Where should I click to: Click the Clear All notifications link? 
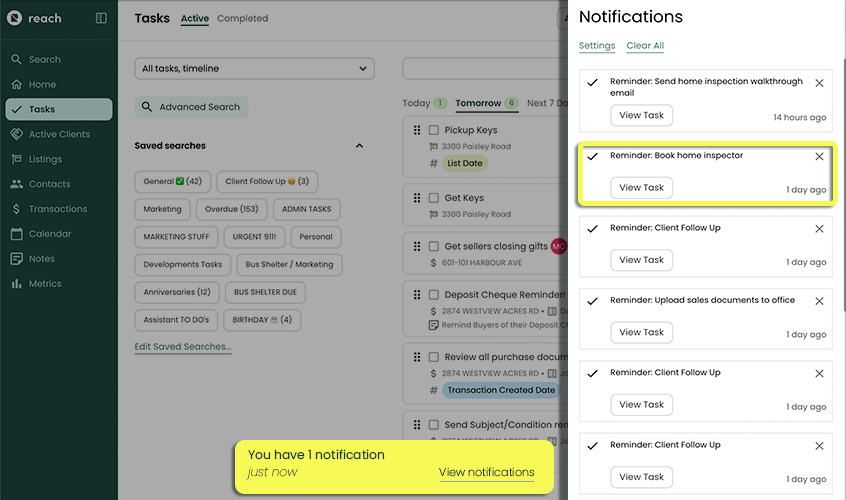645,46
